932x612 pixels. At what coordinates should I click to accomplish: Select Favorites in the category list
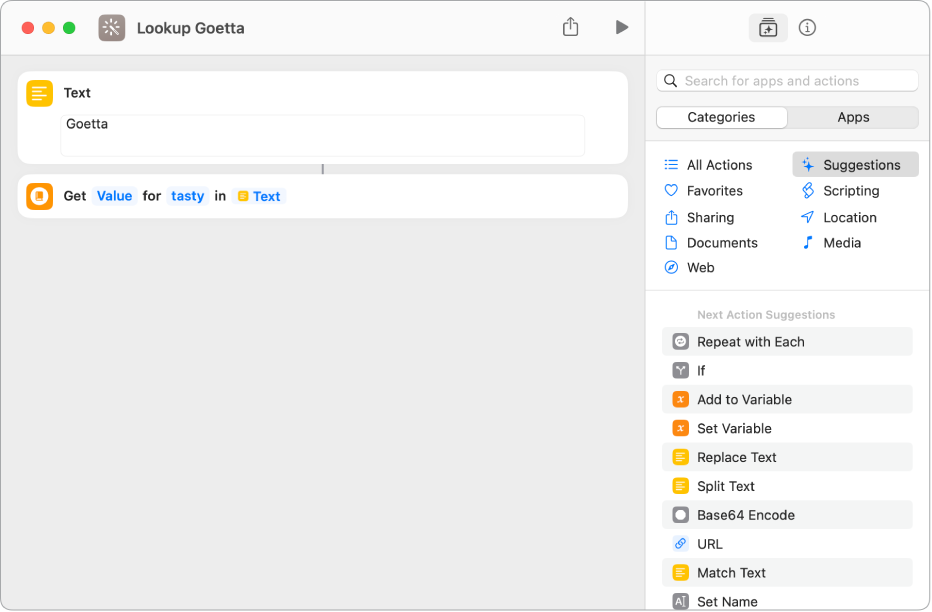714,191
